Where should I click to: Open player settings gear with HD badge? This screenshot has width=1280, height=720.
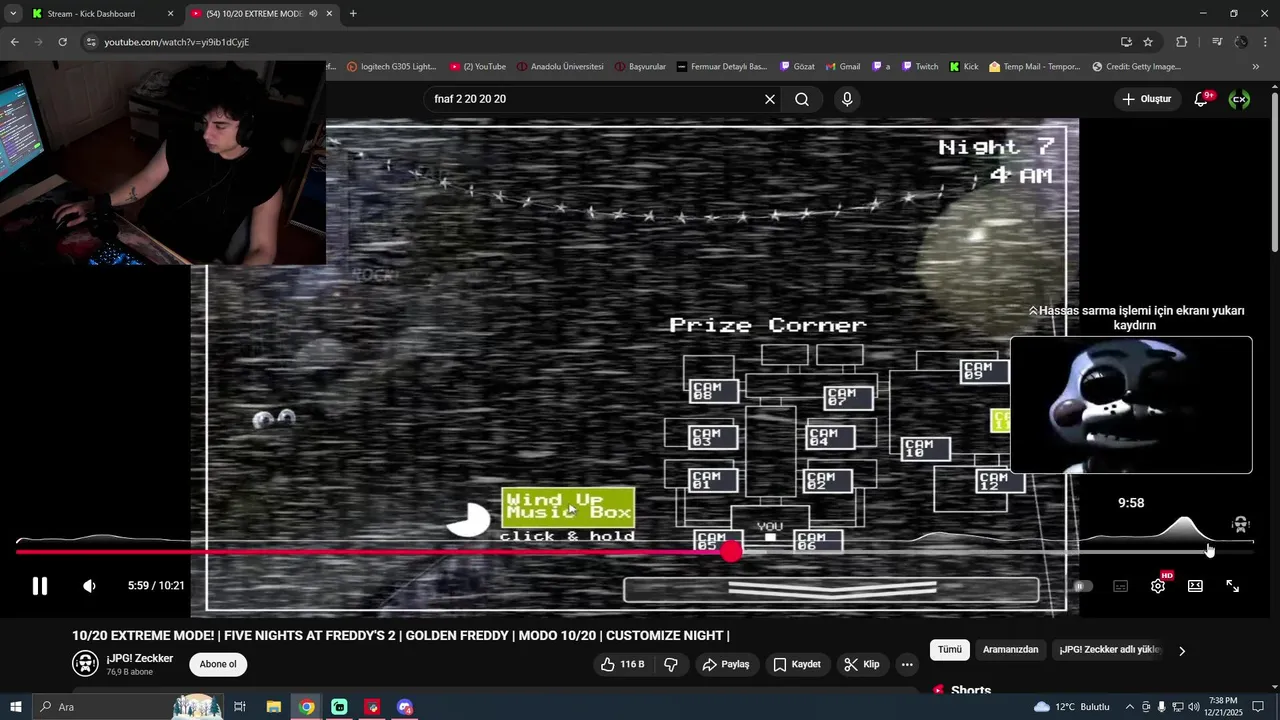(1158, 586)
